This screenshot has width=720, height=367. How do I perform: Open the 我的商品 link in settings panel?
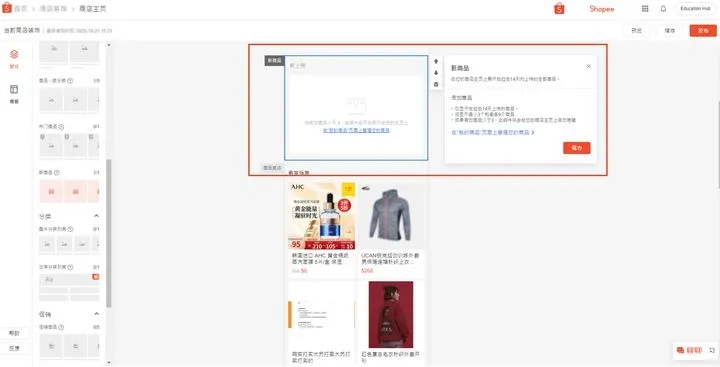click(x=490, y=132)
